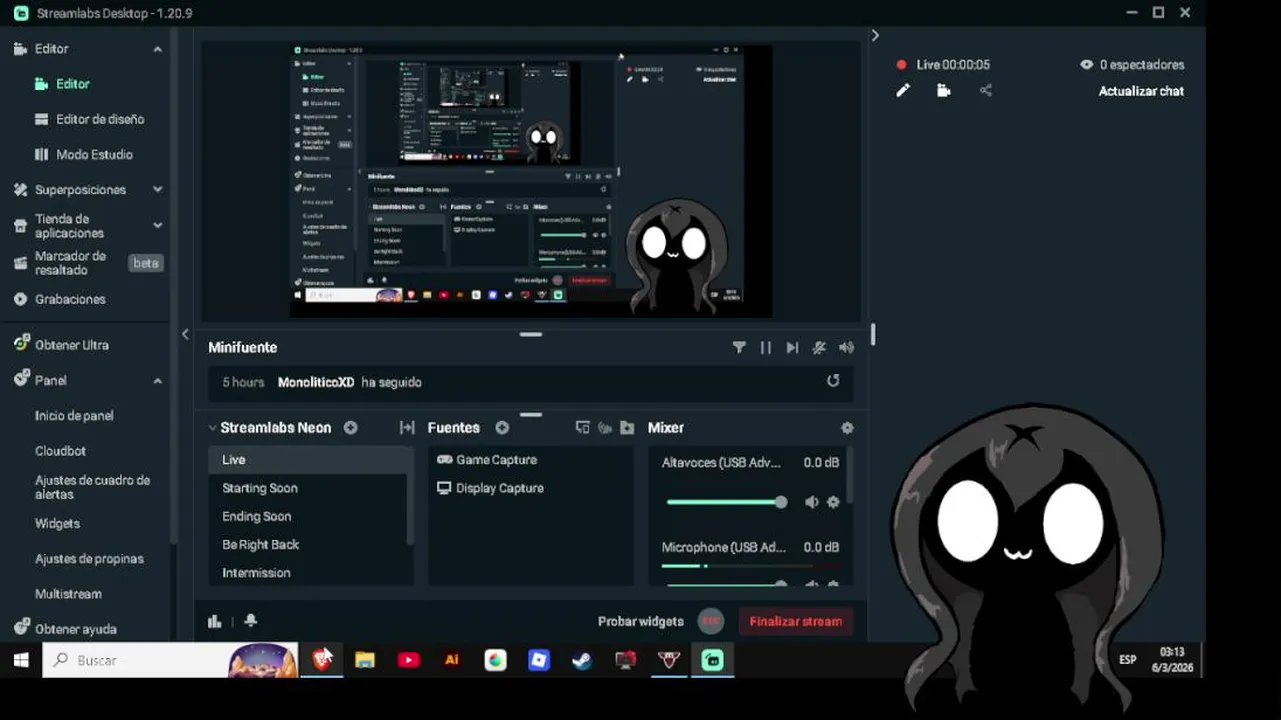
Task: Click the REC record button
Action: (x=711, y=621)
